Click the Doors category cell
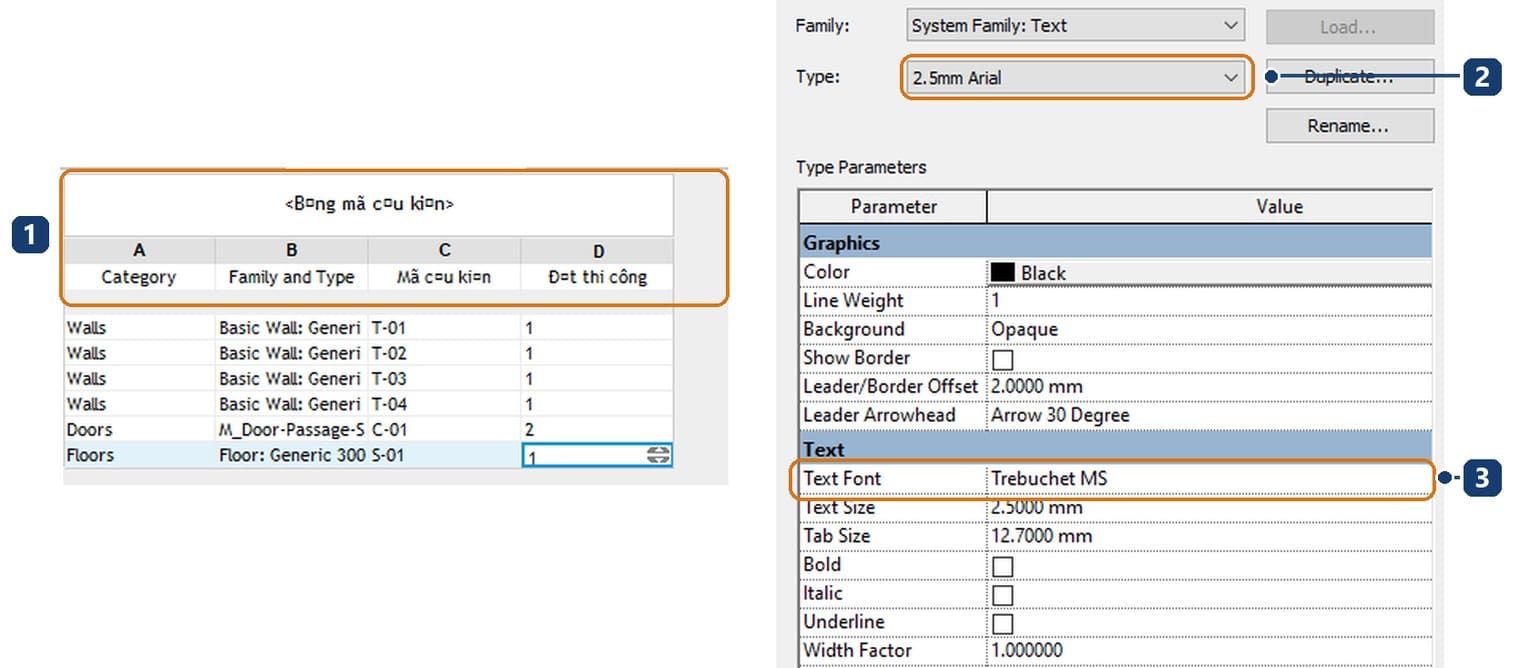 pos(138,430)
